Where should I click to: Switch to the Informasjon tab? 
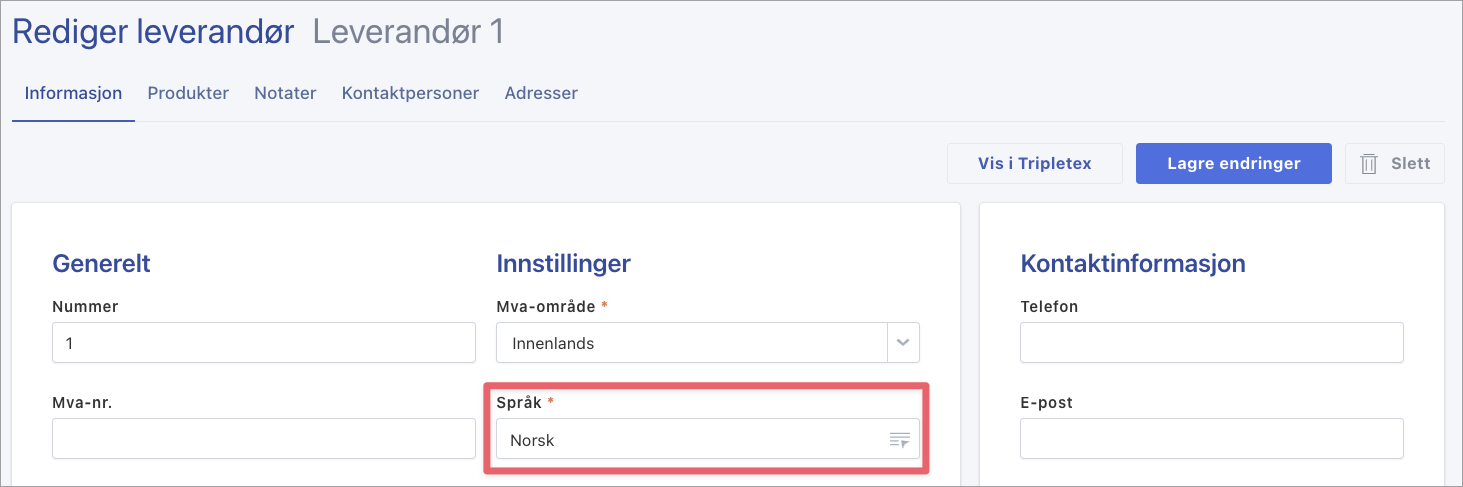(73, 93)
